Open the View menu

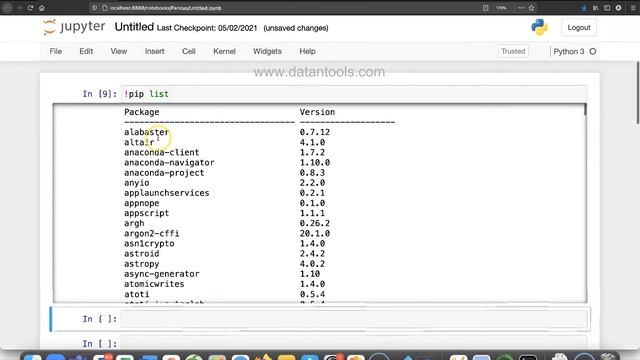pyautogui.click(x=119, y=51)
